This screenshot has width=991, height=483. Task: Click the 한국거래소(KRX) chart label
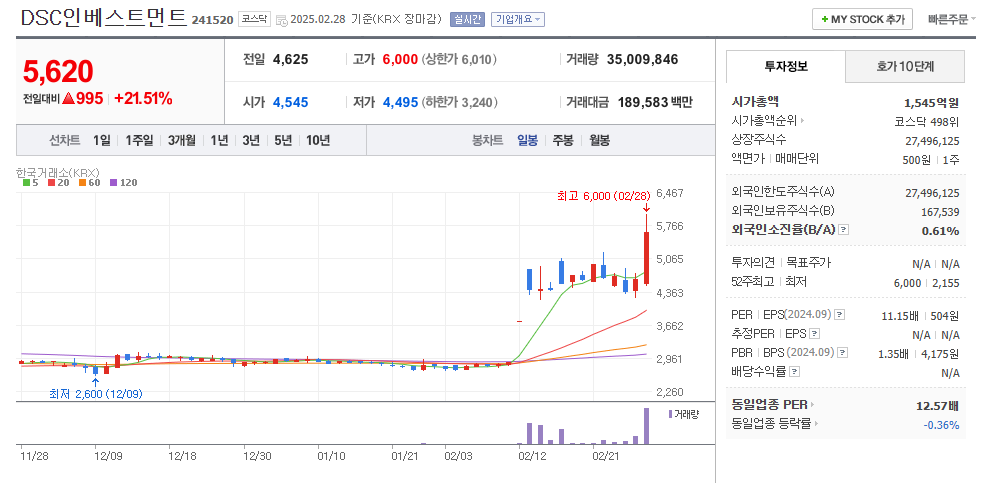pos(57,172)
